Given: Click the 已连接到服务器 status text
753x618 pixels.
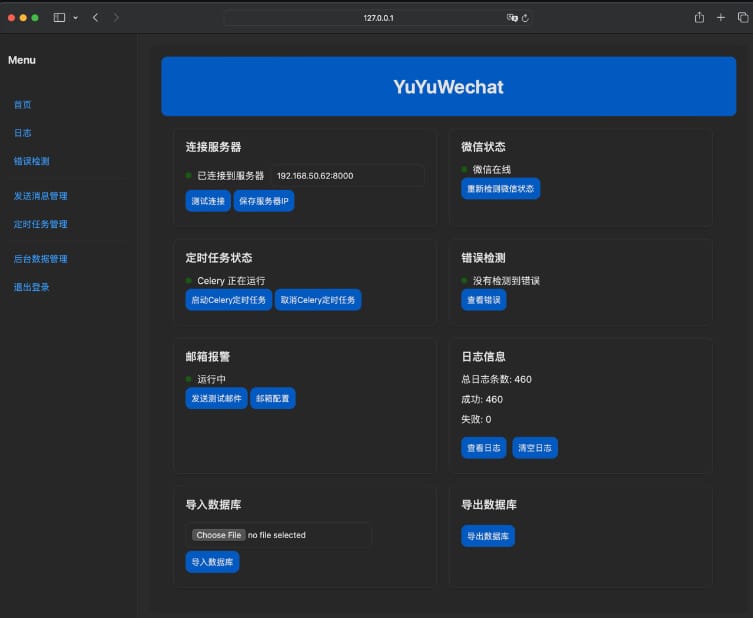Looking at the screenshot, I should click(231, 176).
